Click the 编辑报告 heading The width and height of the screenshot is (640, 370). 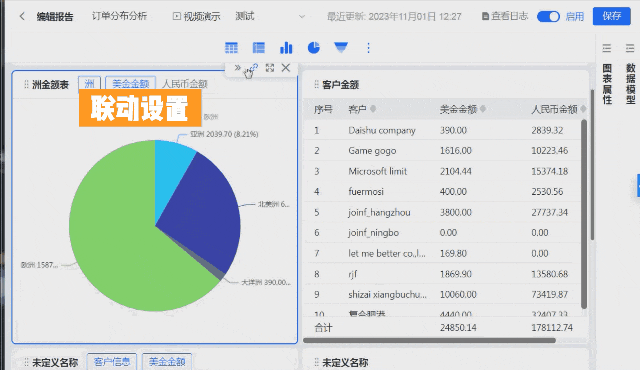tap(55, 16)
